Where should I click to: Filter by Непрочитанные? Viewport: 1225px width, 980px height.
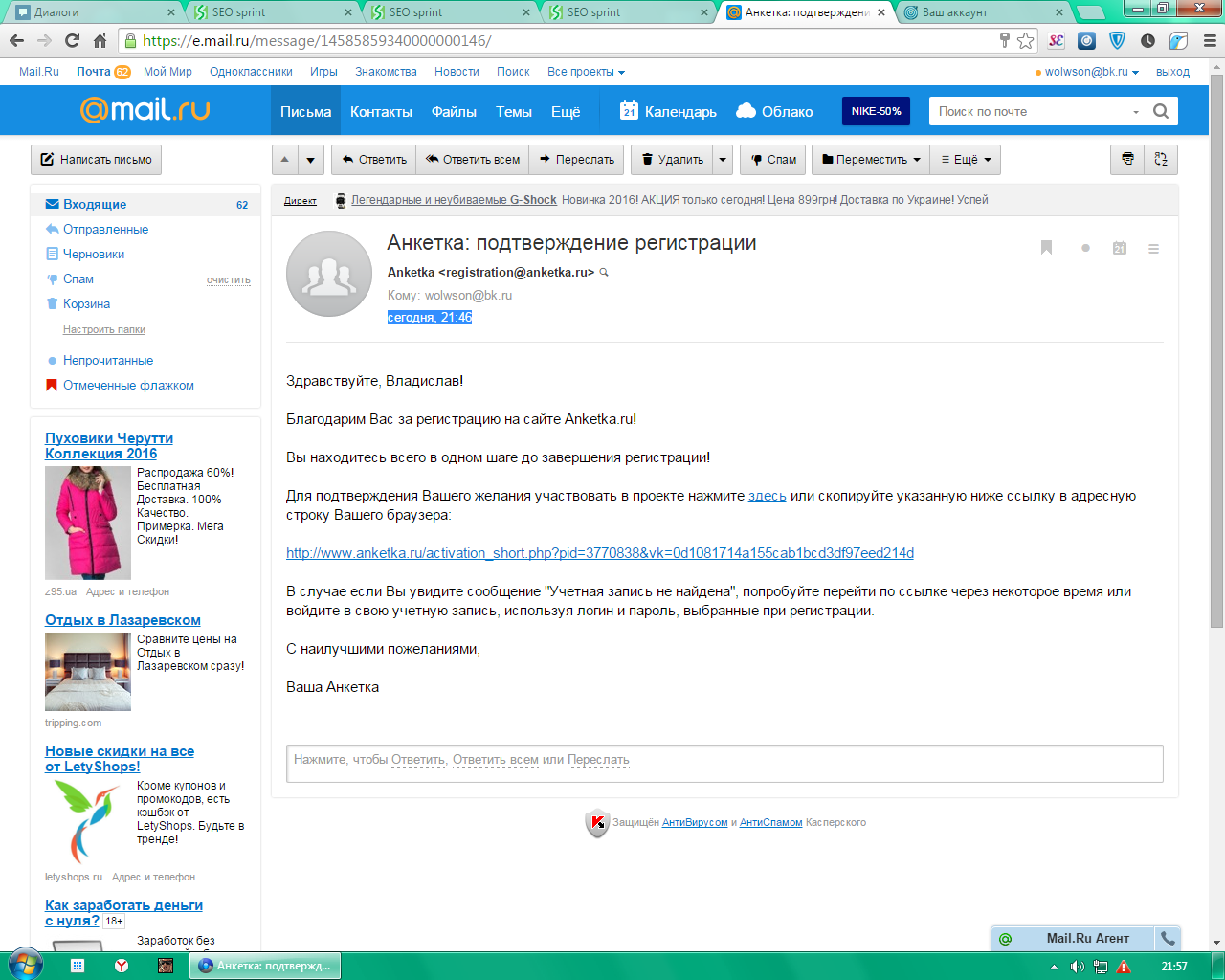pyautogui.click(x=108, y=360)
